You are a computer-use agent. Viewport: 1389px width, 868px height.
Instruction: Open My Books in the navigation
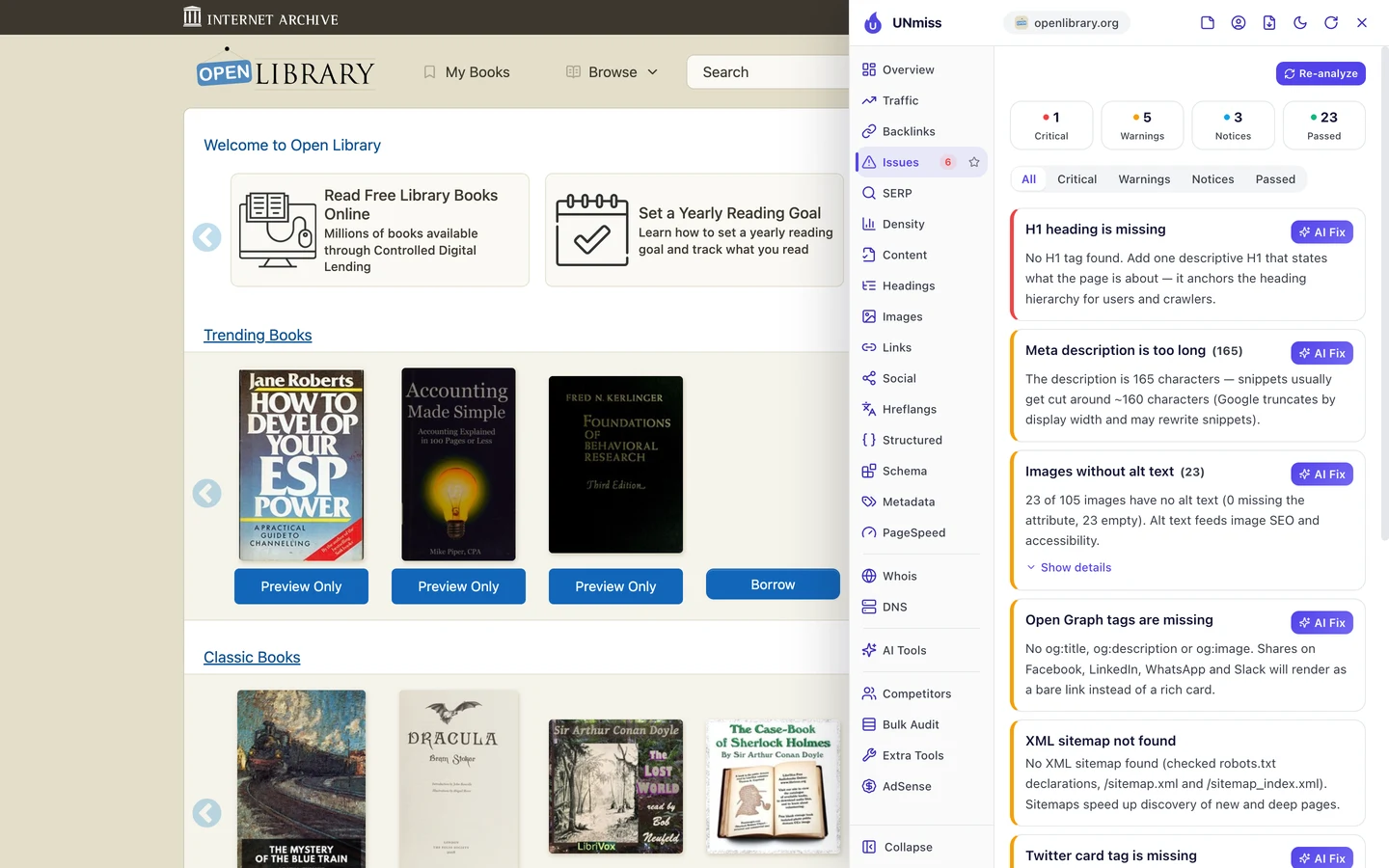click(x=467, y=72)
